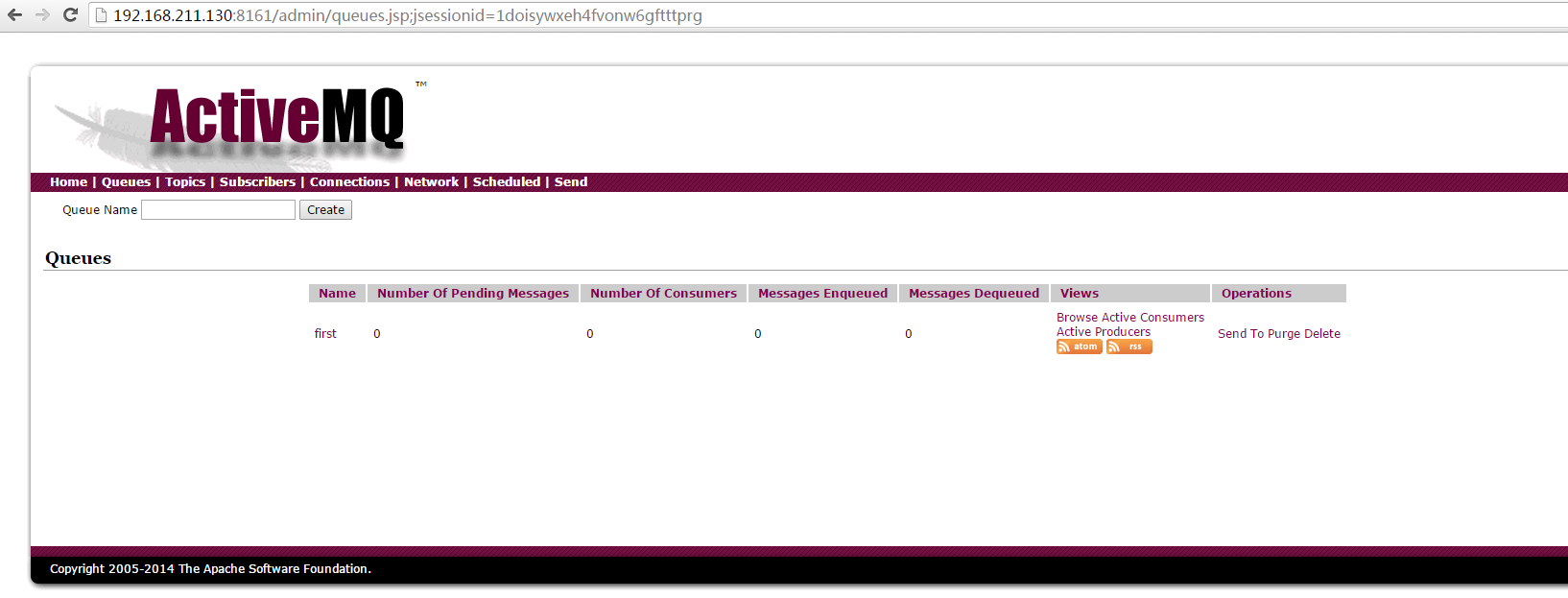This screenshot has width=1568, height=598.
Task: Click the browser address bar URL
Action: coord(408,15)
